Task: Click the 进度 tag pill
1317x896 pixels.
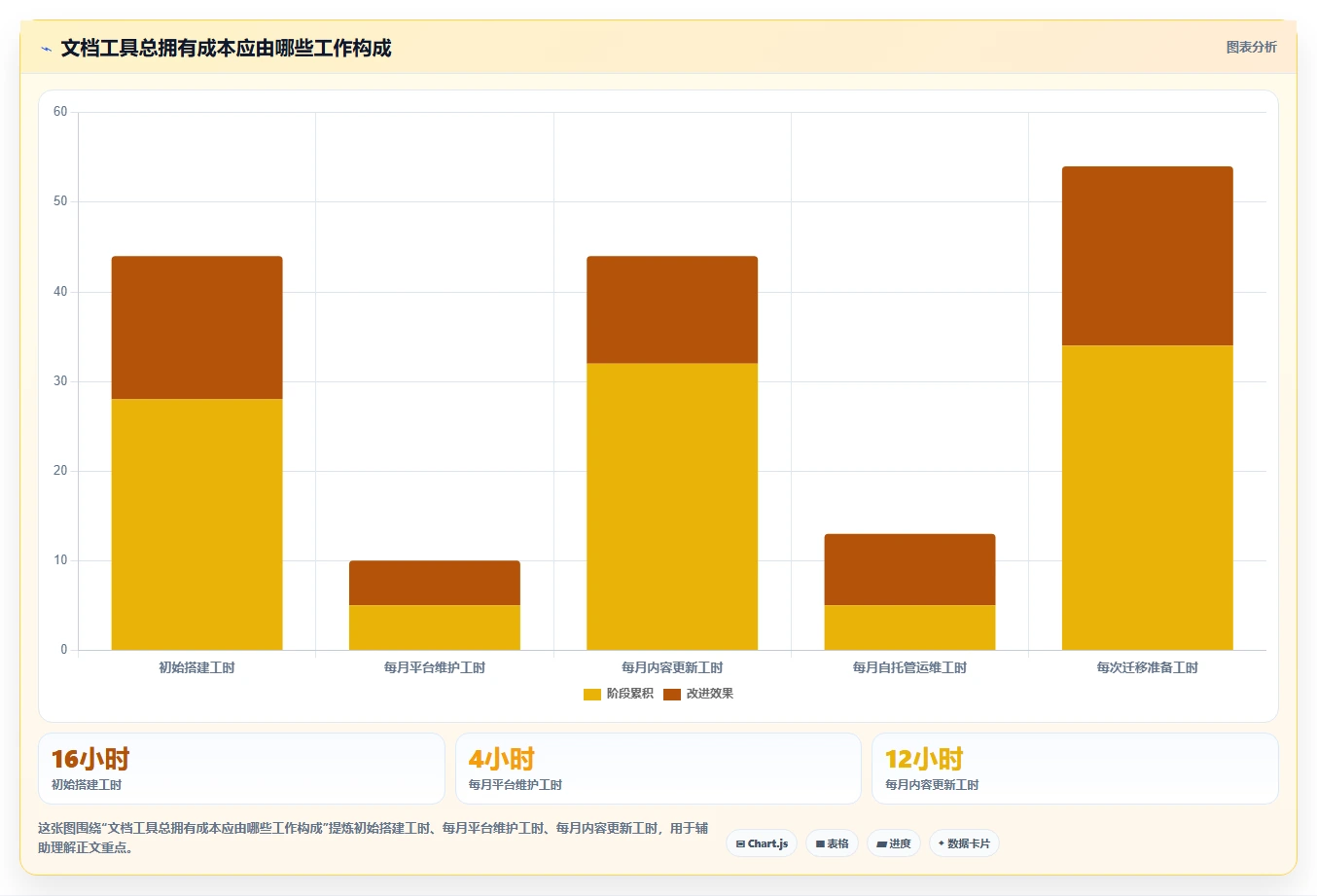Action: 894,843
